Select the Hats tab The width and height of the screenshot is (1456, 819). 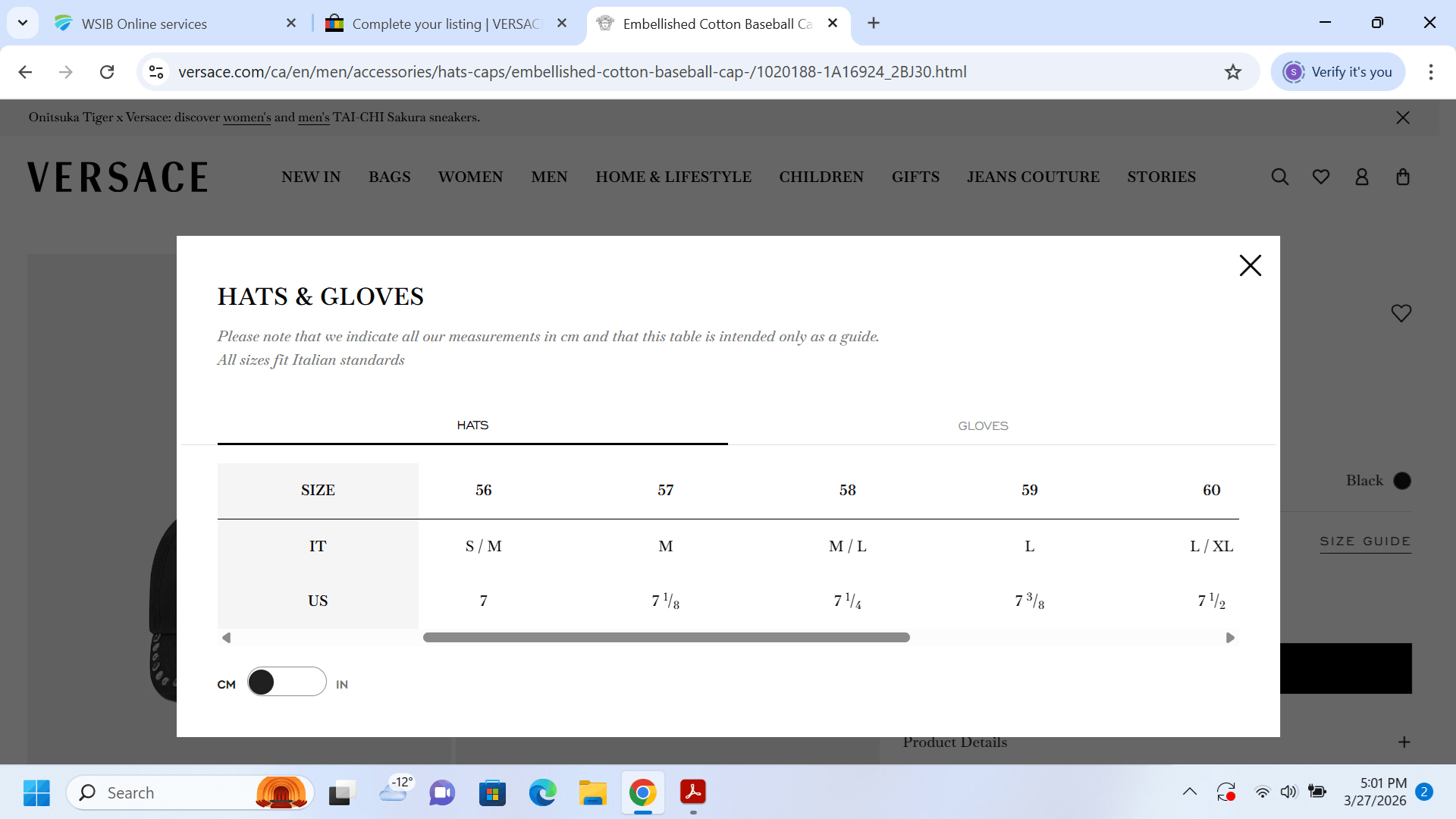[x=472, y=425]
